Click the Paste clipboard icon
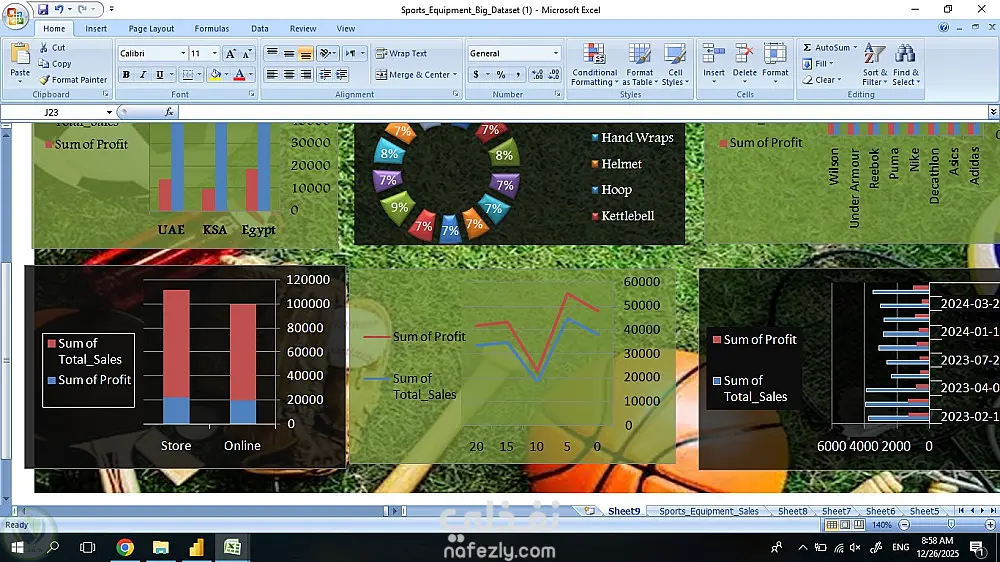The image size is (1000, 562). [20, 54]
